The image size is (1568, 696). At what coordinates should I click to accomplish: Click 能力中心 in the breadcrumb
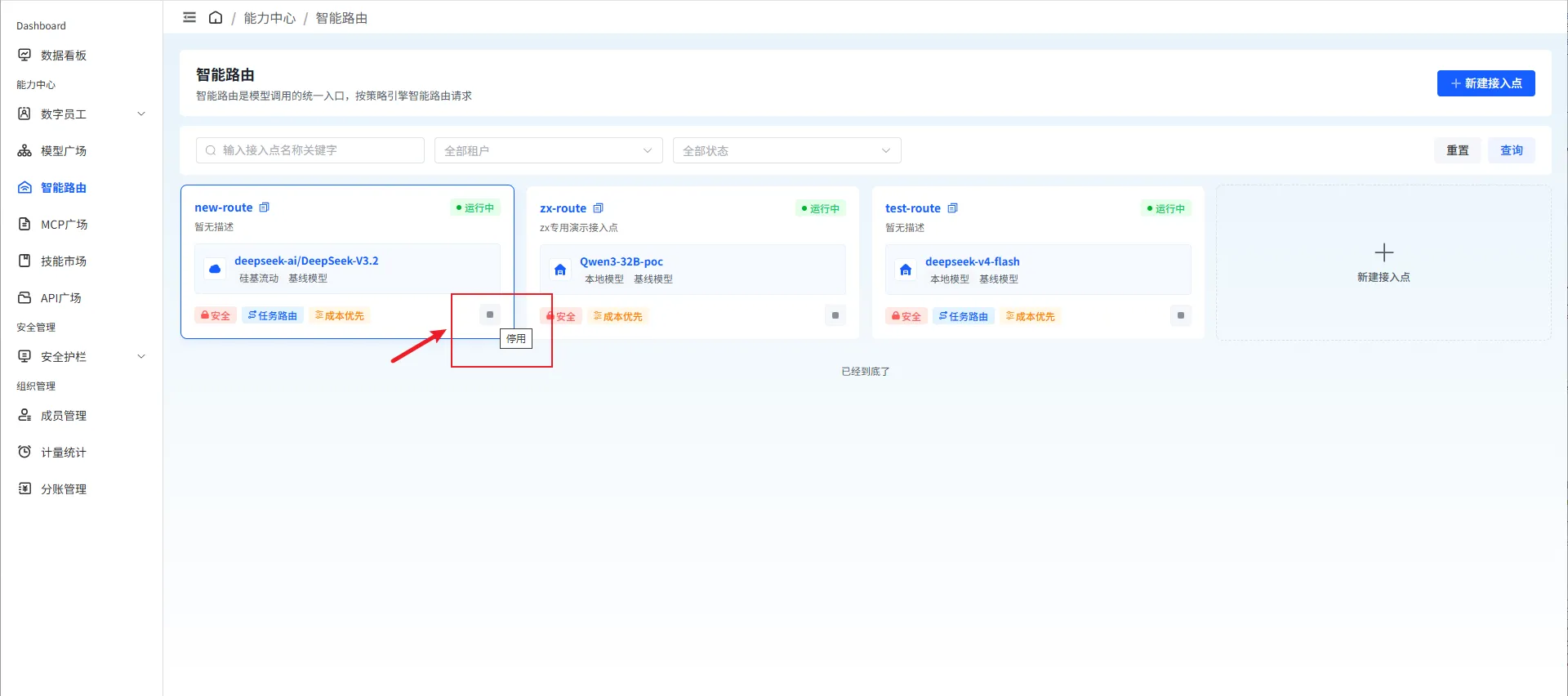(269, 18)
